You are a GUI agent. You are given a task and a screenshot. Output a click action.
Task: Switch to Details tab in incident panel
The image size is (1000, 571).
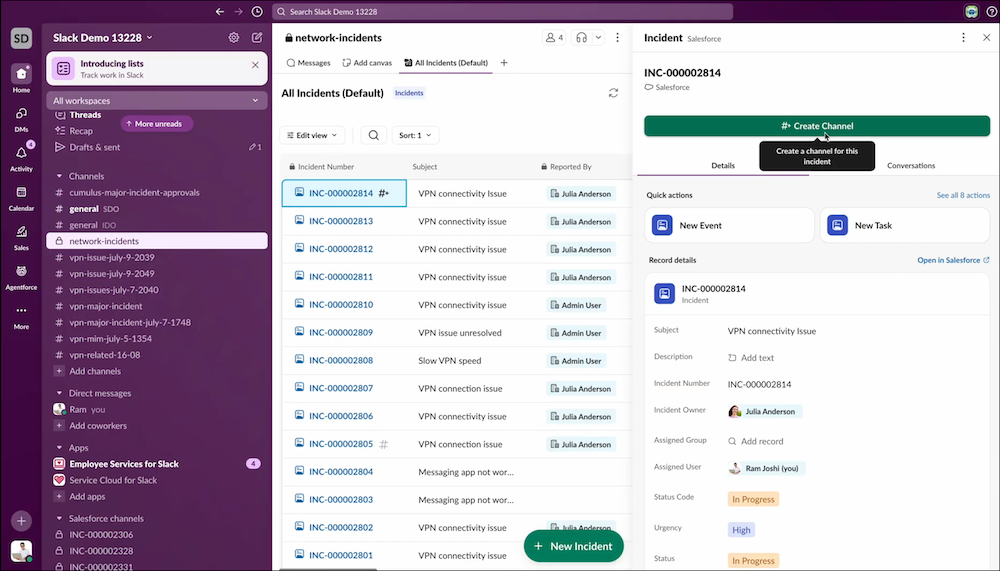pyautogui.click(x=723, y=165)
